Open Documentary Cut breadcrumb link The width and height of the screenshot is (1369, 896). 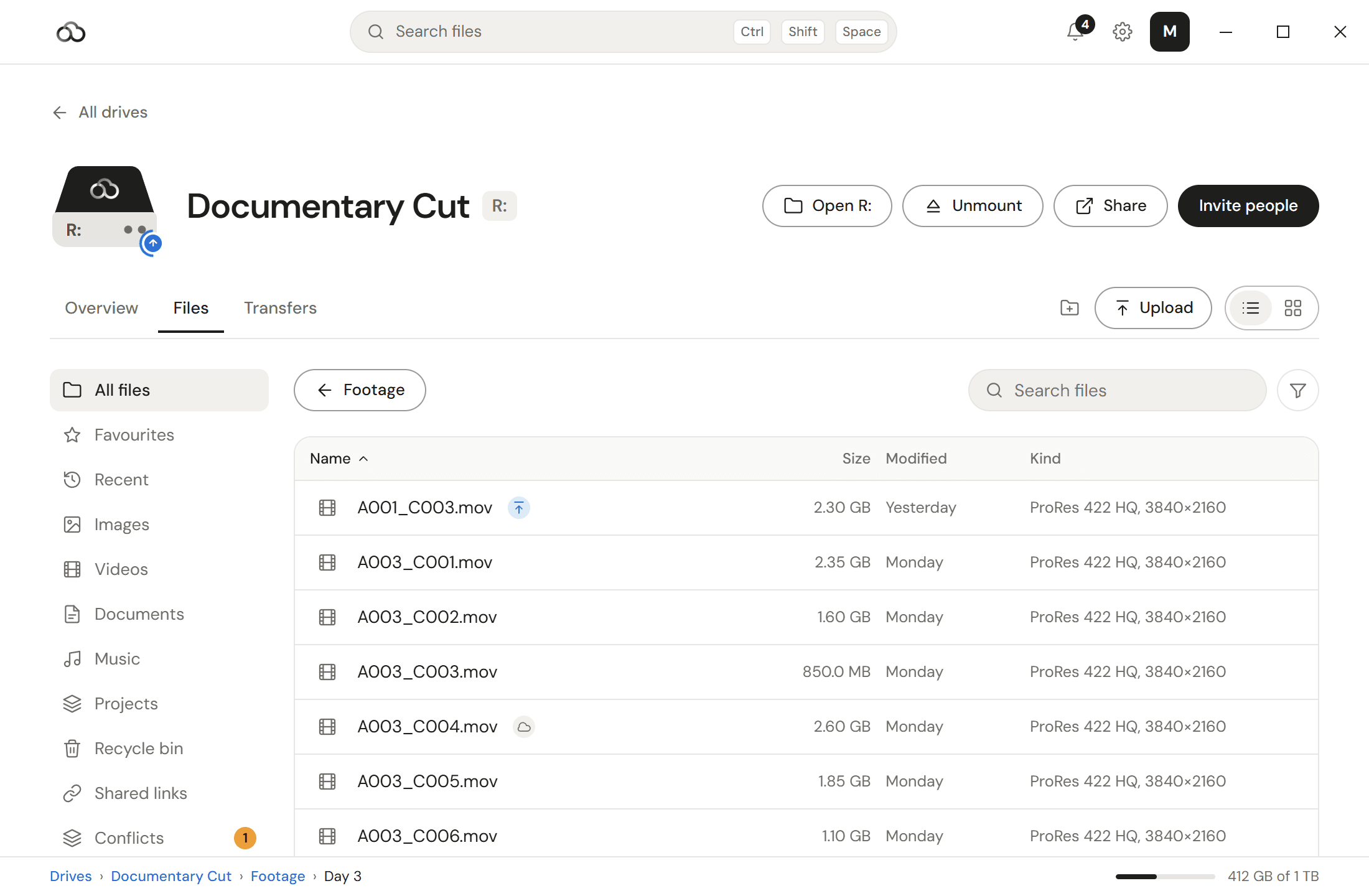171,876
